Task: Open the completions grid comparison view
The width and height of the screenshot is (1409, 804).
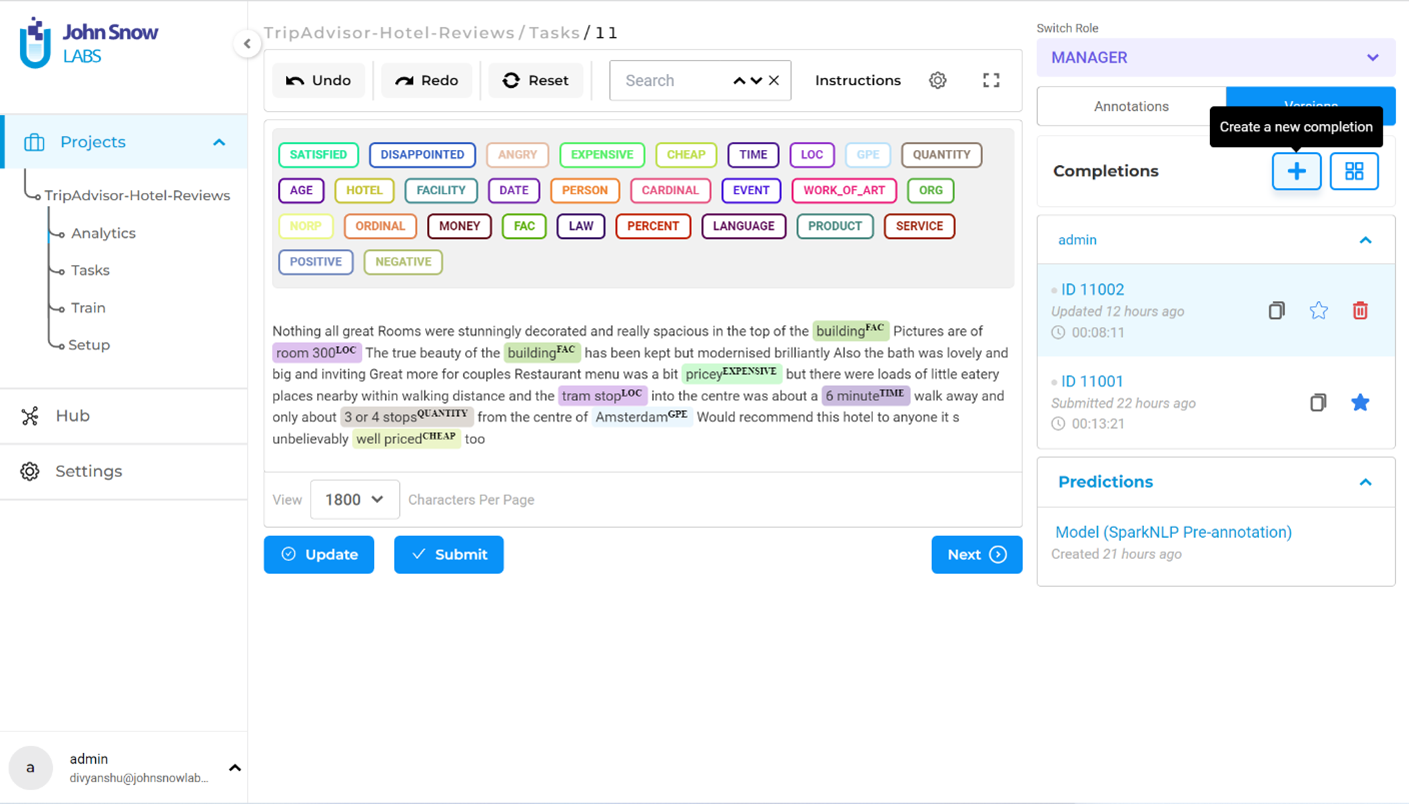Action: 1354,171
